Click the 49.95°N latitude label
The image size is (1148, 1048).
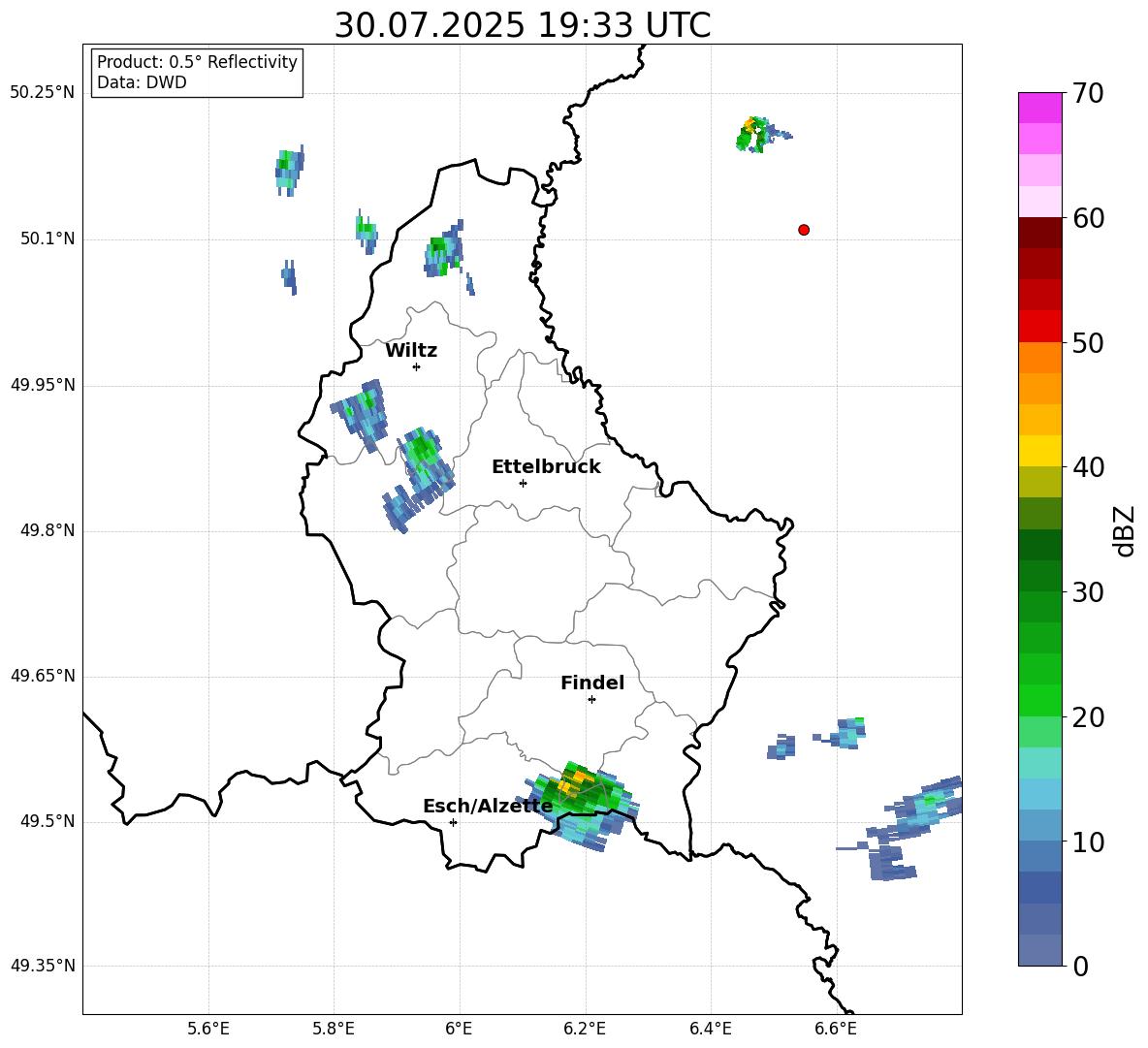coord(43,384)
